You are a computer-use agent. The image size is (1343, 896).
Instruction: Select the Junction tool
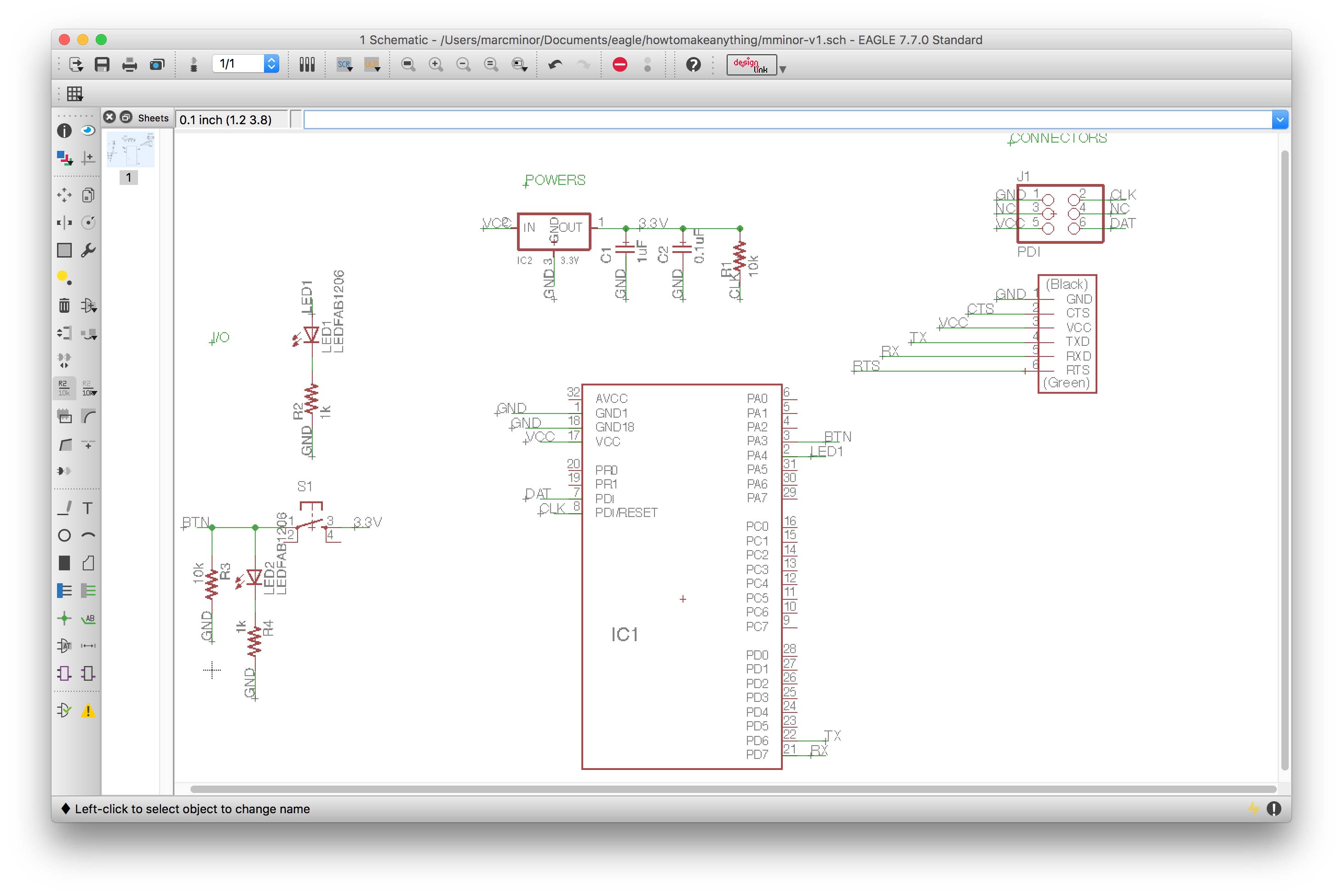(x=64, y=618)
